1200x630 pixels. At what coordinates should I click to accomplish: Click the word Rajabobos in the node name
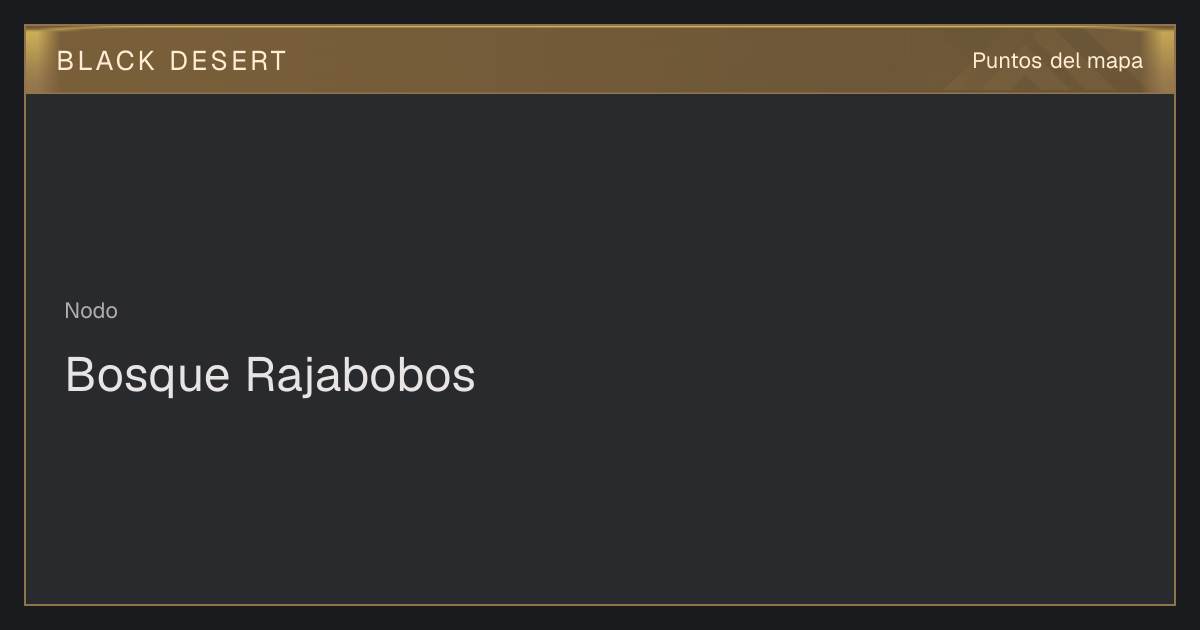[x=360, y=375]
